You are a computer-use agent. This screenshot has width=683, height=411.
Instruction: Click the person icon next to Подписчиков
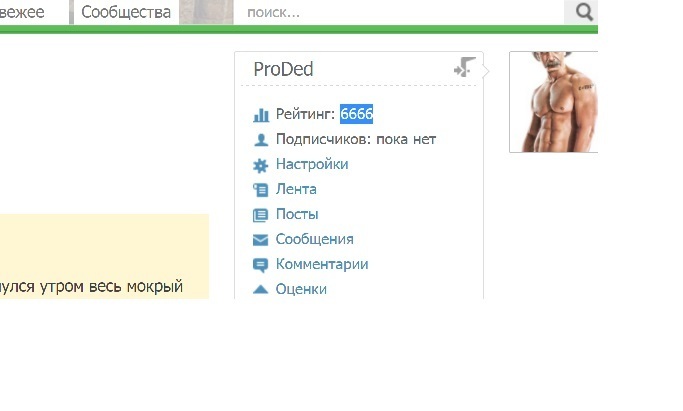coord(260,140)
